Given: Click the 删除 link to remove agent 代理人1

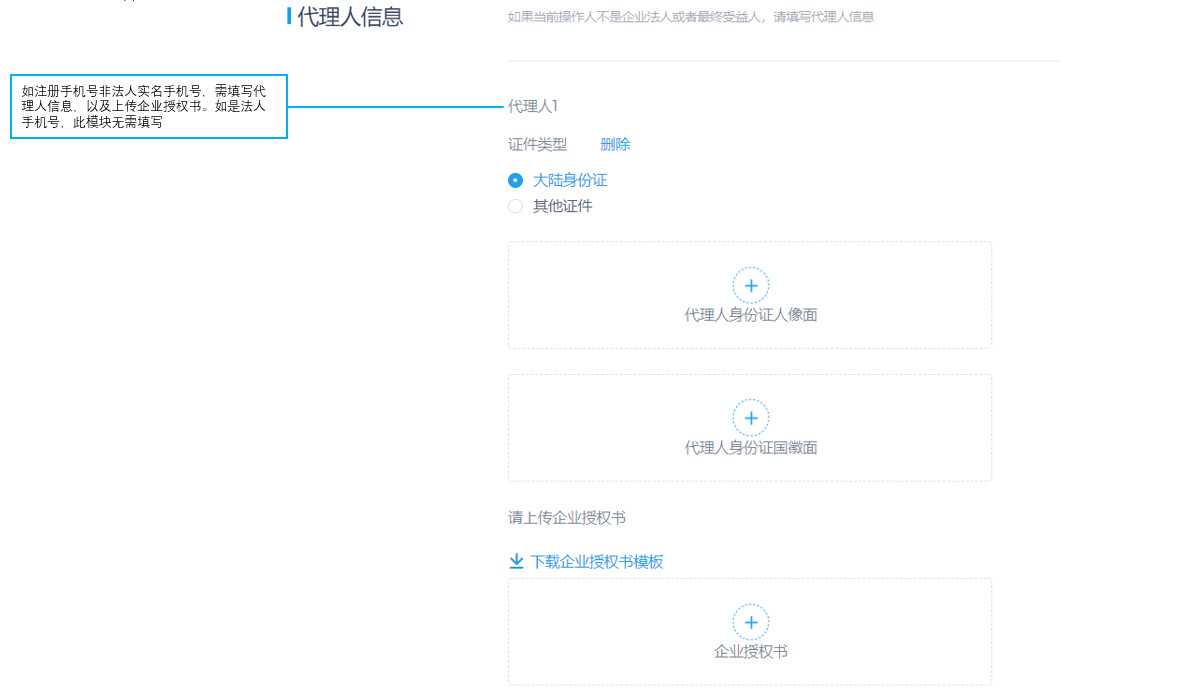Looking at the screenshot, I should tap(616, 144).
